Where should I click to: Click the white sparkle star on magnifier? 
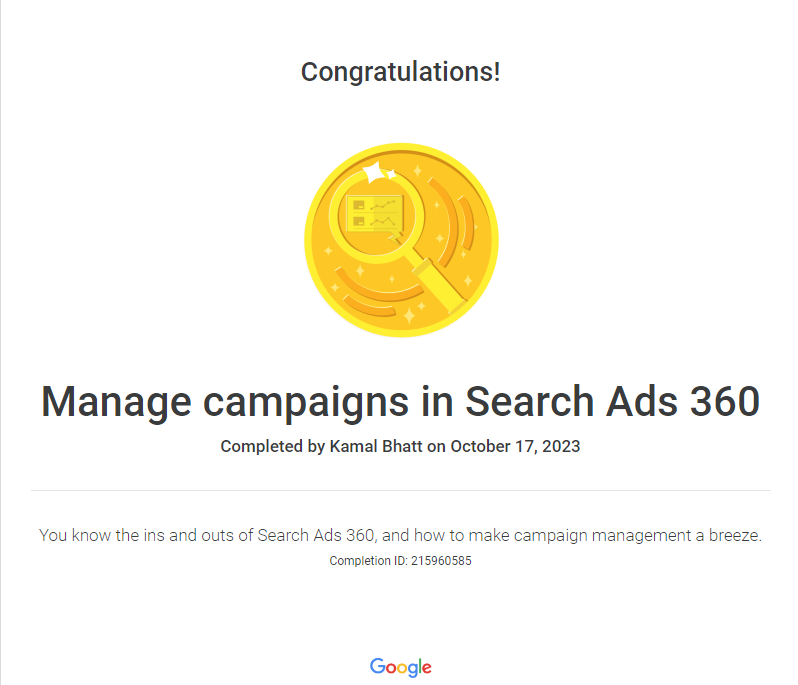tap(376, 173)
